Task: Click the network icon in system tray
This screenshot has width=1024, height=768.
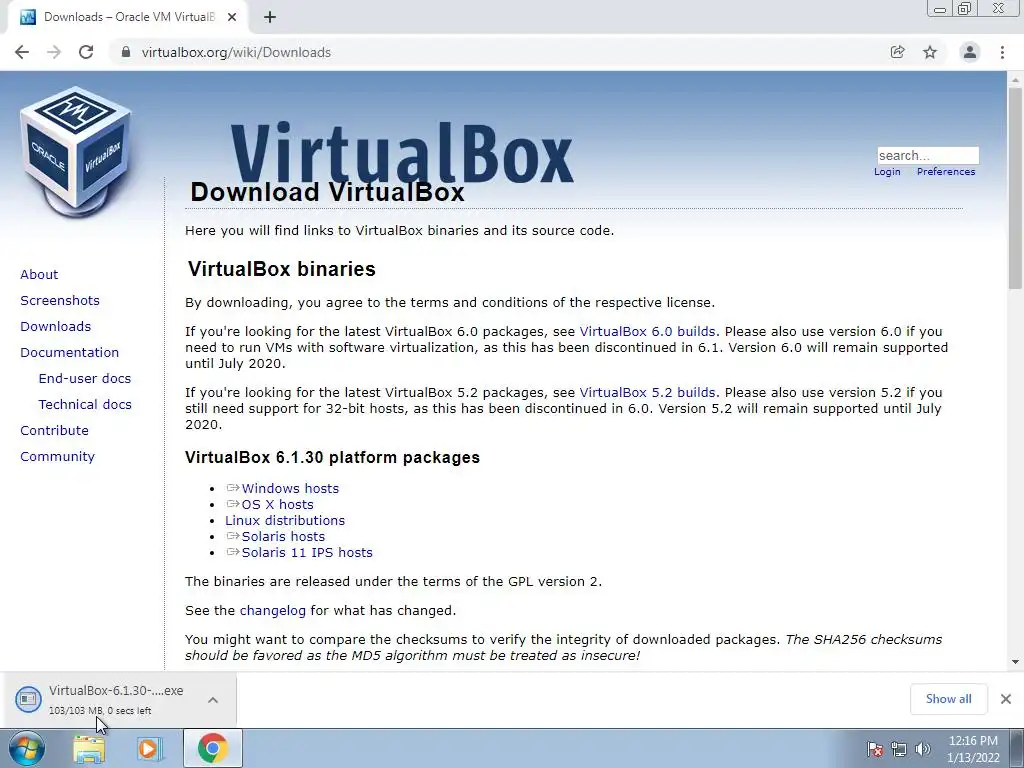Action: pos(899,749)
